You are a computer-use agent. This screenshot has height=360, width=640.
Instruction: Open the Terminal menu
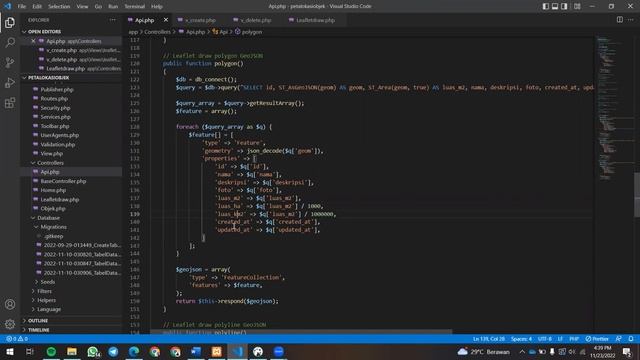(134, 7)
